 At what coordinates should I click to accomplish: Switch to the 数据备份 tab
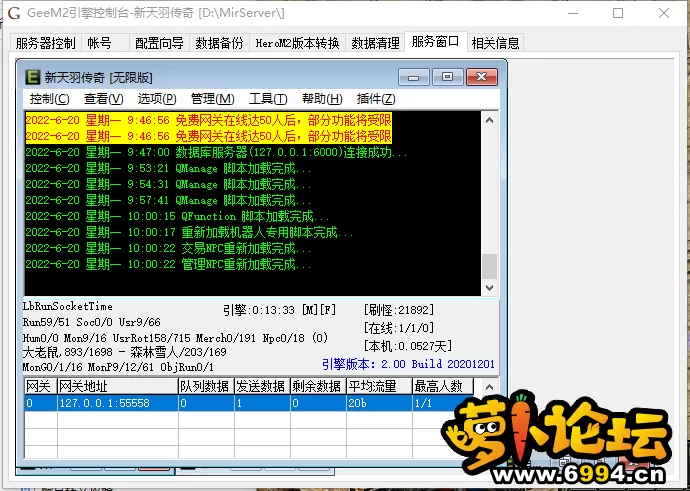(220, 43)
